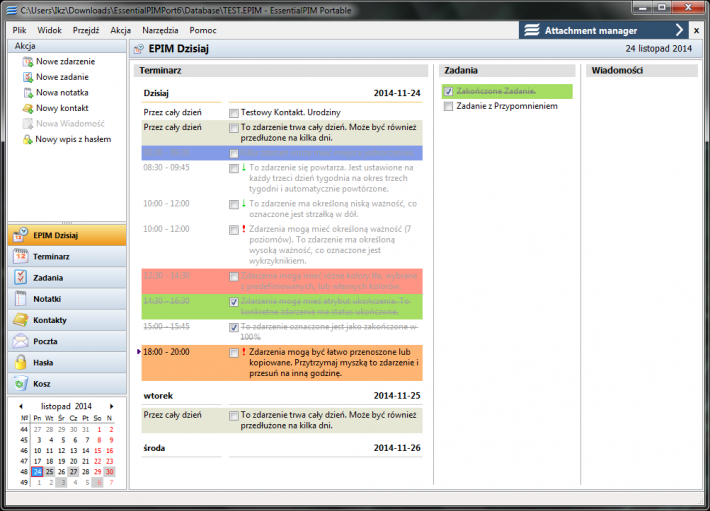
Task: Go to next month in mini calendar
Action: point(111,406)
